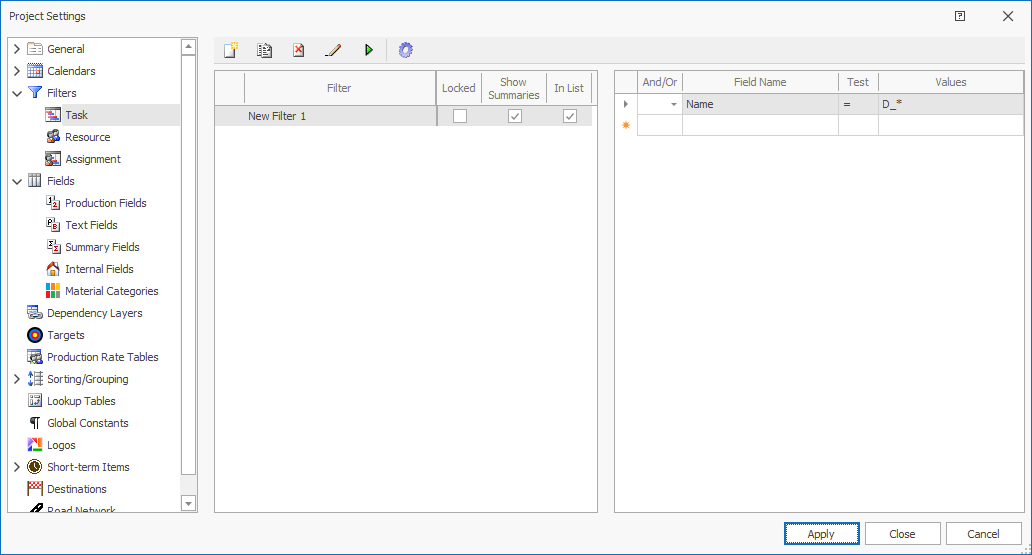Click the help question mark icon
1032x555 pixels.
coord(960,16)
